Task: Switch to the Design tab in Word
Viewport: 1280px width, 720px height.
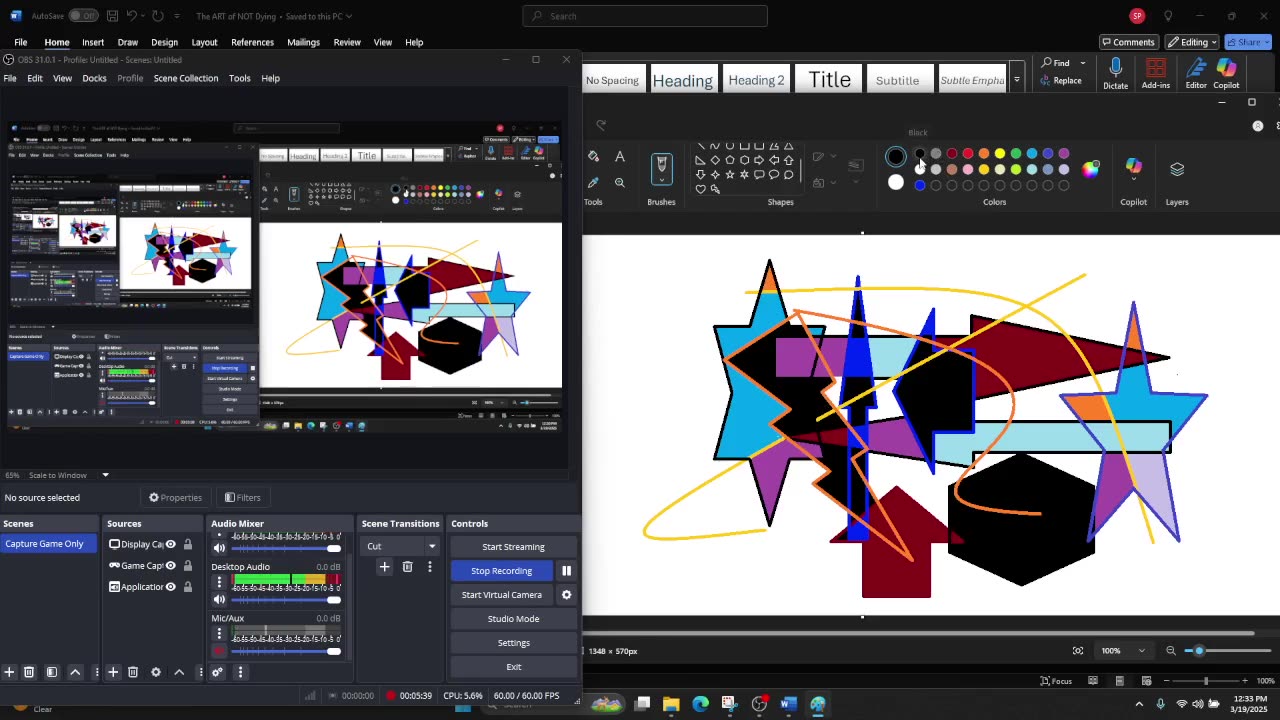Action: tap(164, 42)
